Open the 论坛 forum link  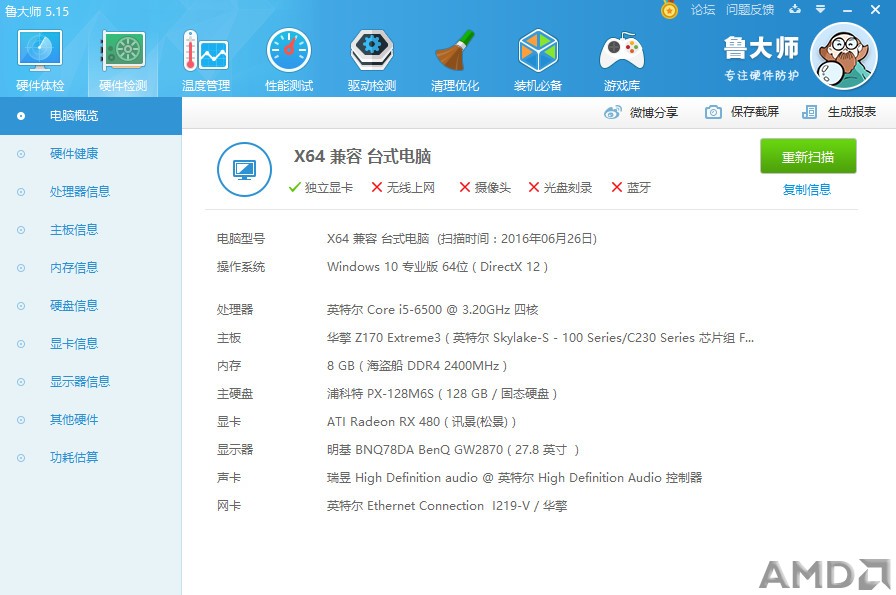pyautogui.click(x=703, y=10)
